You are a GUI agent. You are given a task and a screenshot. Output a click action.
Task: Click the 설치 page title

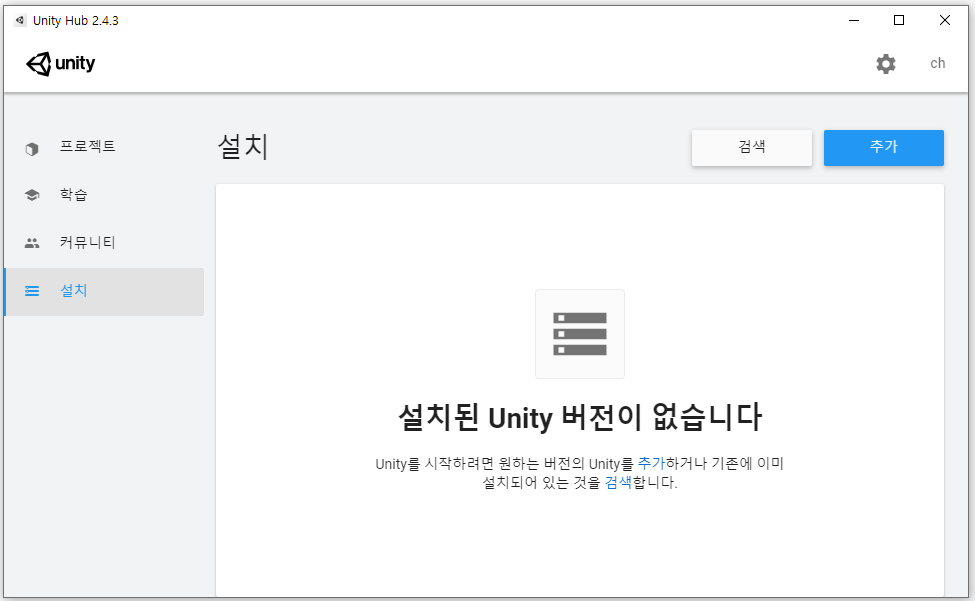pos(243,147)
